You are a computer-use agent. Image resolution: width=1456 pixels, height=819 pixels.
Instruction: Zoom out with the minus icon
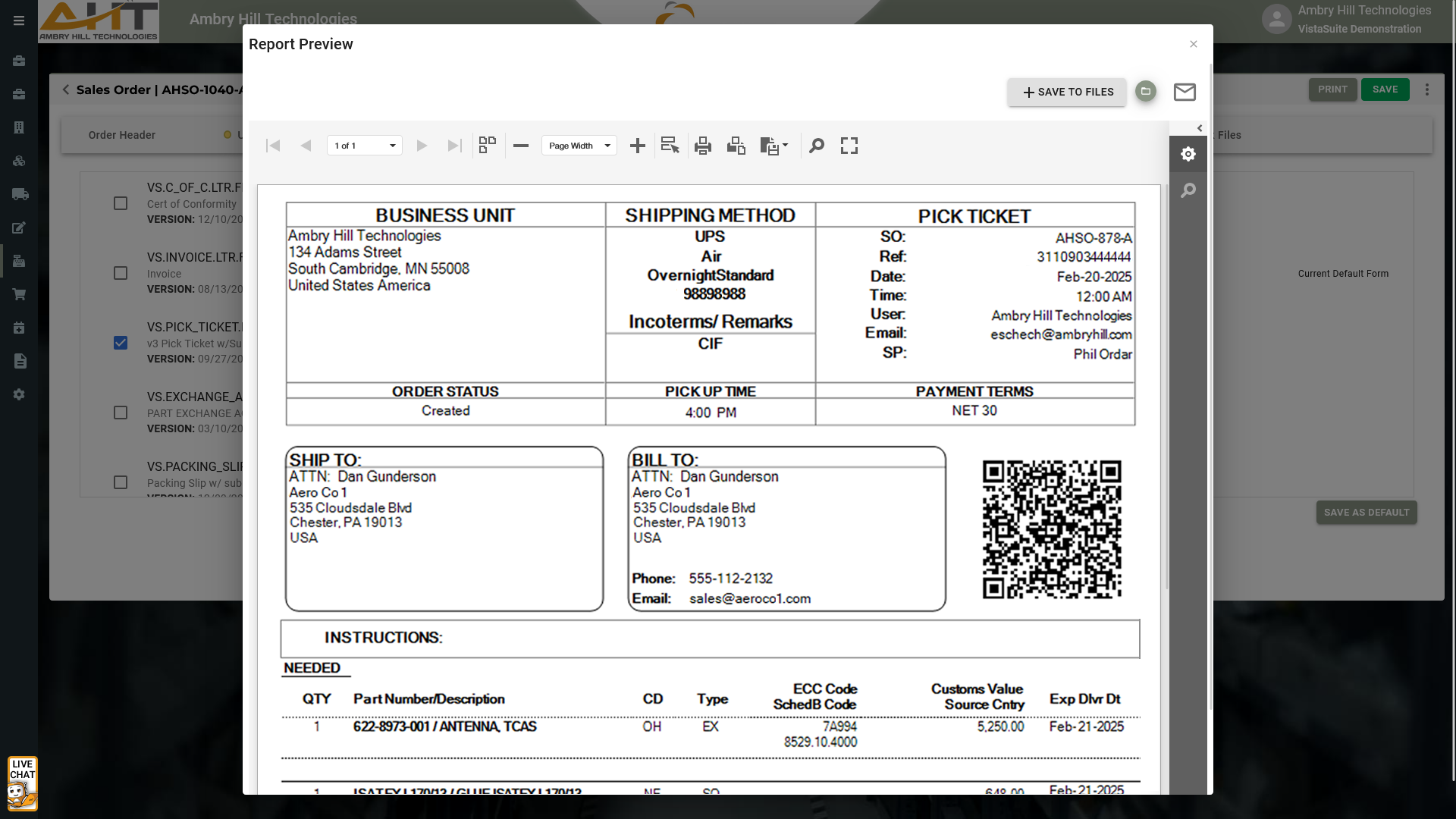pyautogui.click(x=520, y=146)
